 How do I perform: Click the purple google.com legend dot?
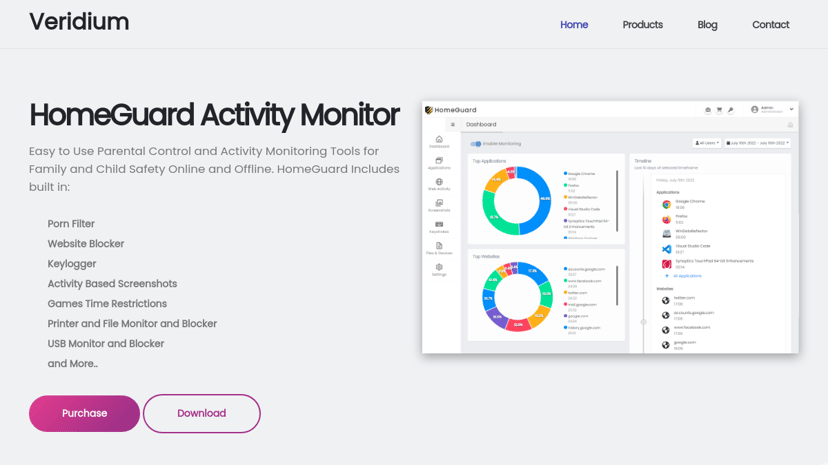565,316
